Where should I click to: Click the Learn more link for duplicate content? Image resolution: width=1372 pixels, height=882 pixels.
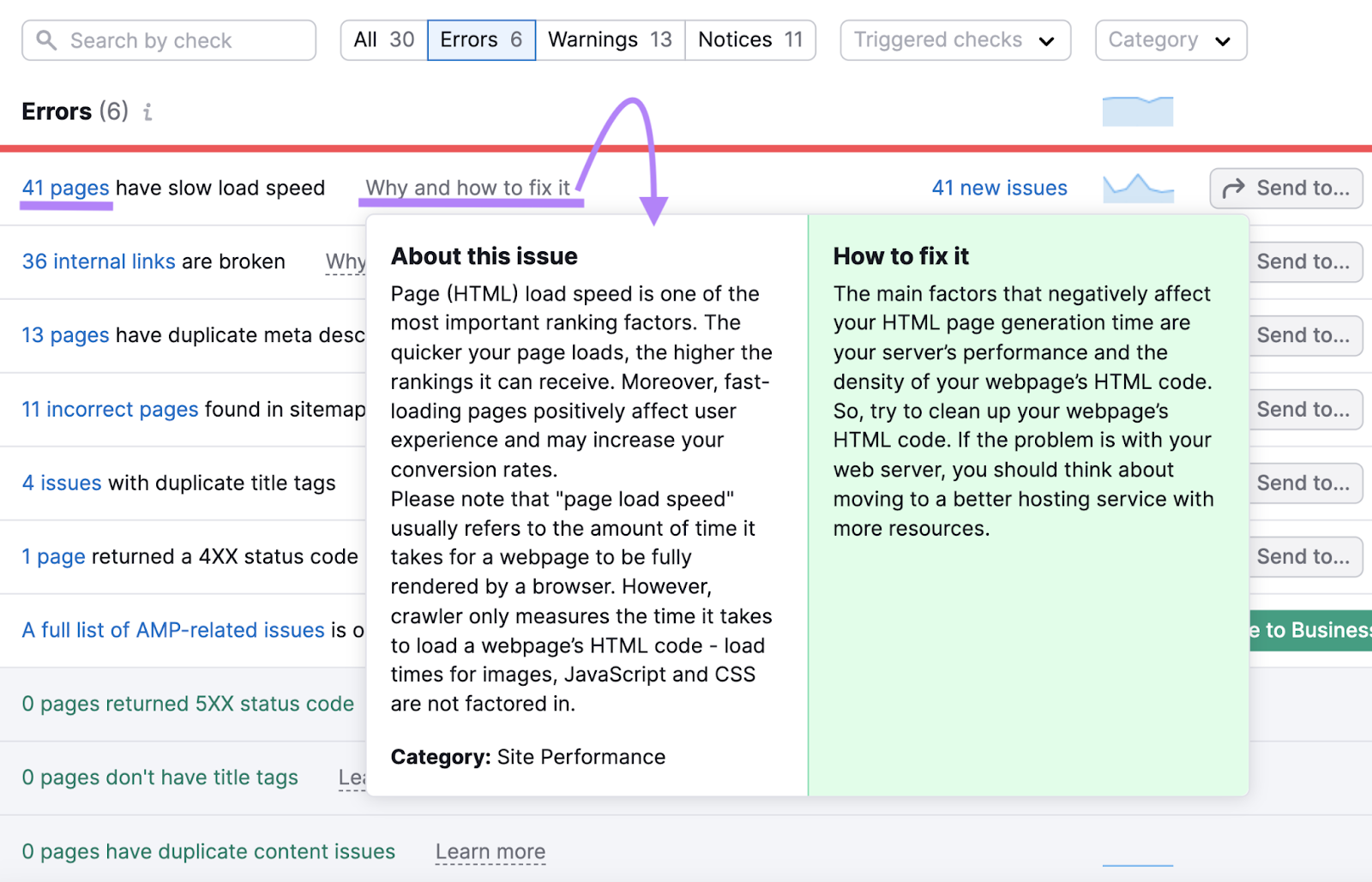click(x=490, y=851)
